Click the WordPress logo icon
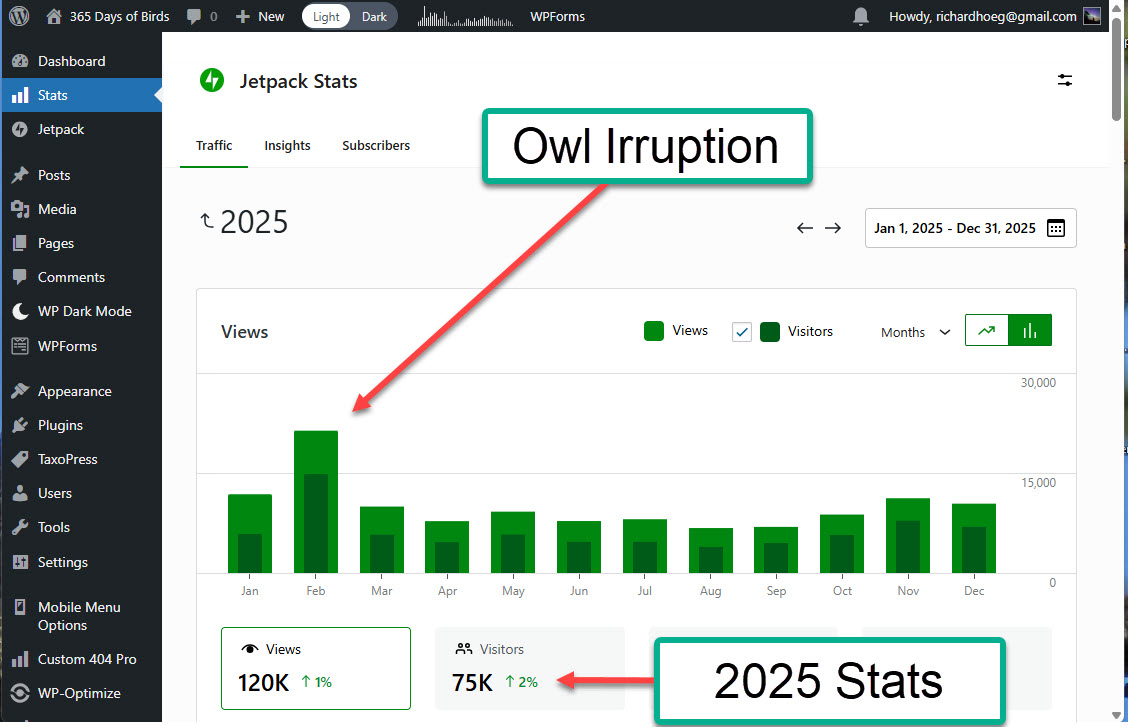 tap(19, 16)
